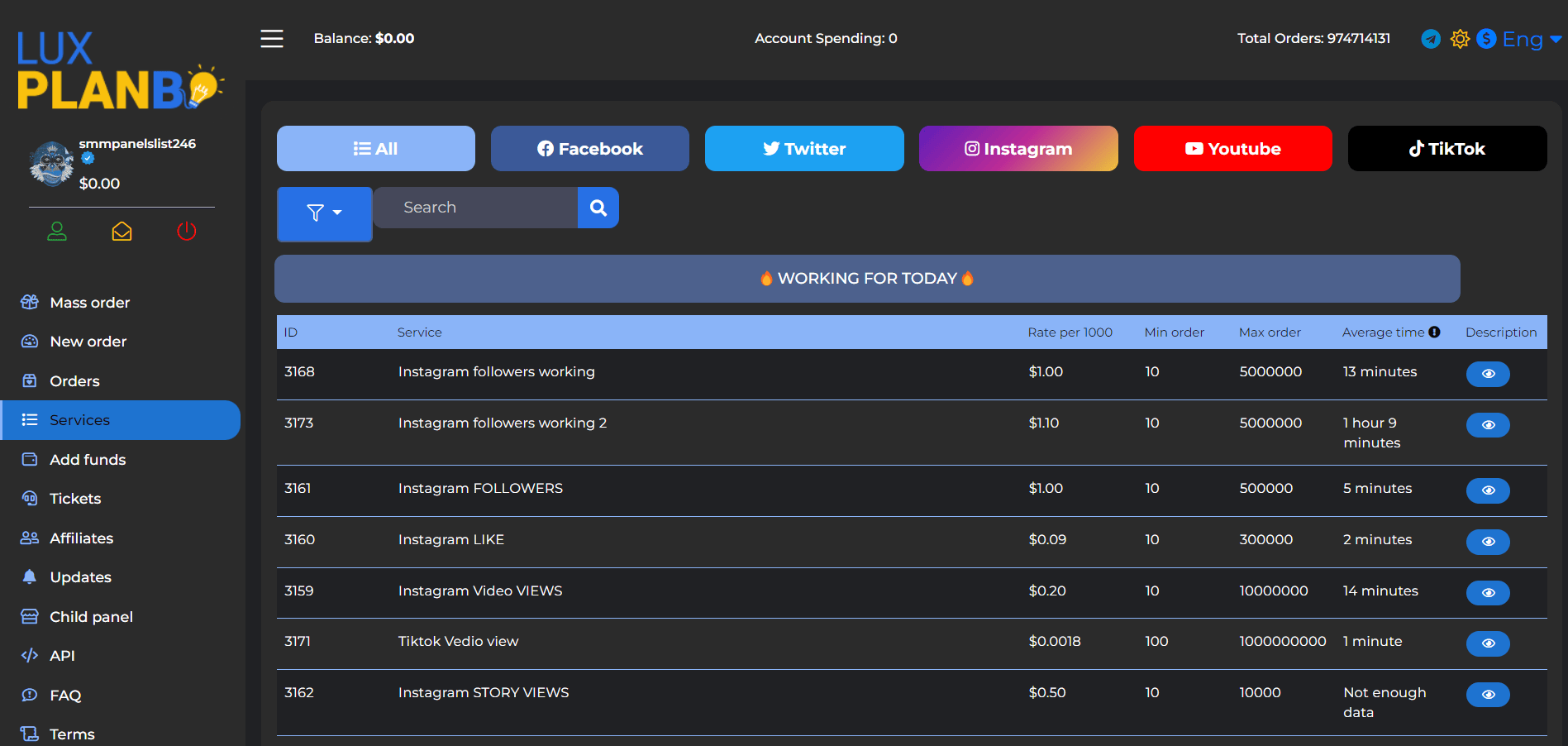This screenshot has width=1568, height=746.
Task: Click the hamburger menu icon
Action: pyautogui.click(x=272, y=39)
